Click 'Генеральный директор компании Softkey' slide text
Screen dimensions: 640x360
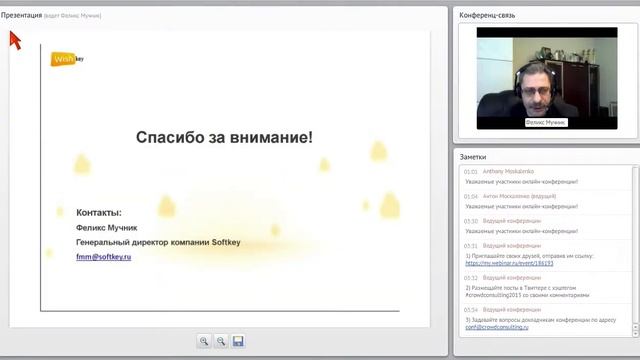158,242
